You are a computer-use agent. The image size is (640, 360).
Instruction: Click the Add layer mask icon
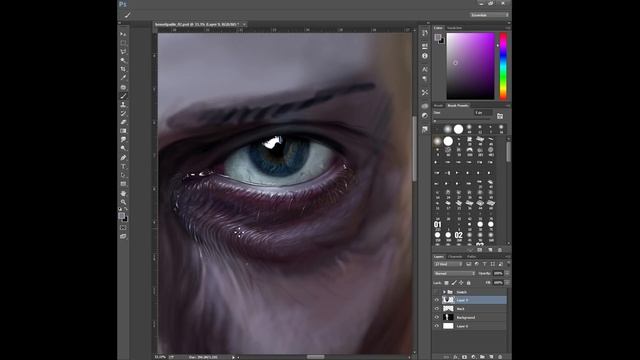point(464,357)
